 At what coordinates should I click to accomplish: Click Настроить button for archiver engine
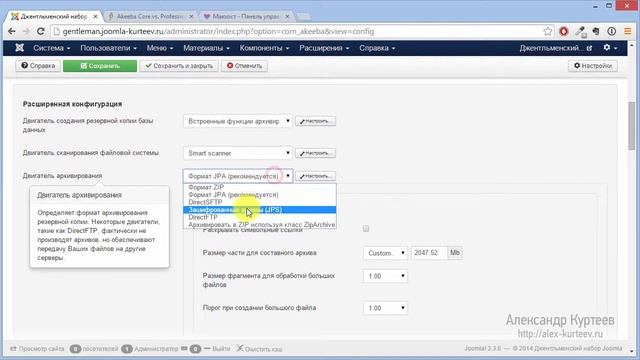316,176
